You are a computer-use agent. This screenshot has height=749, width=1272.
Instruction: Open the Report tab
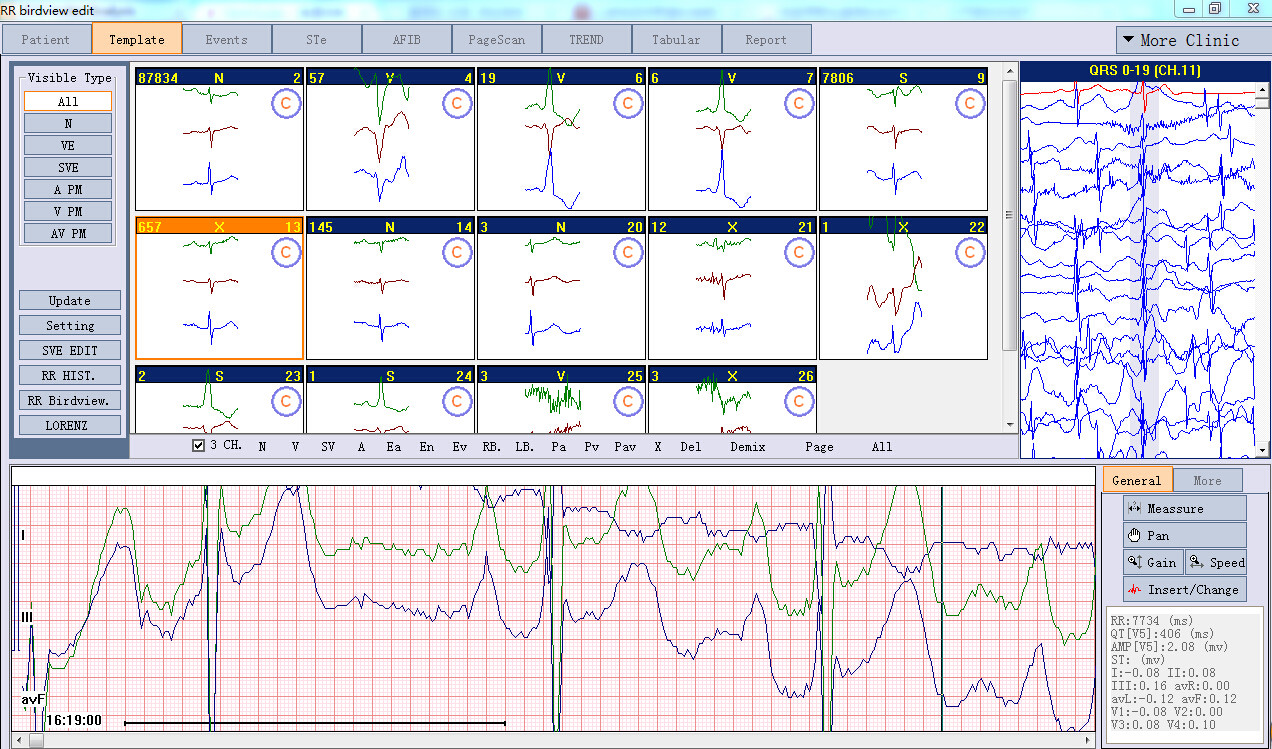pyautogui.click(x=767, y=40)
